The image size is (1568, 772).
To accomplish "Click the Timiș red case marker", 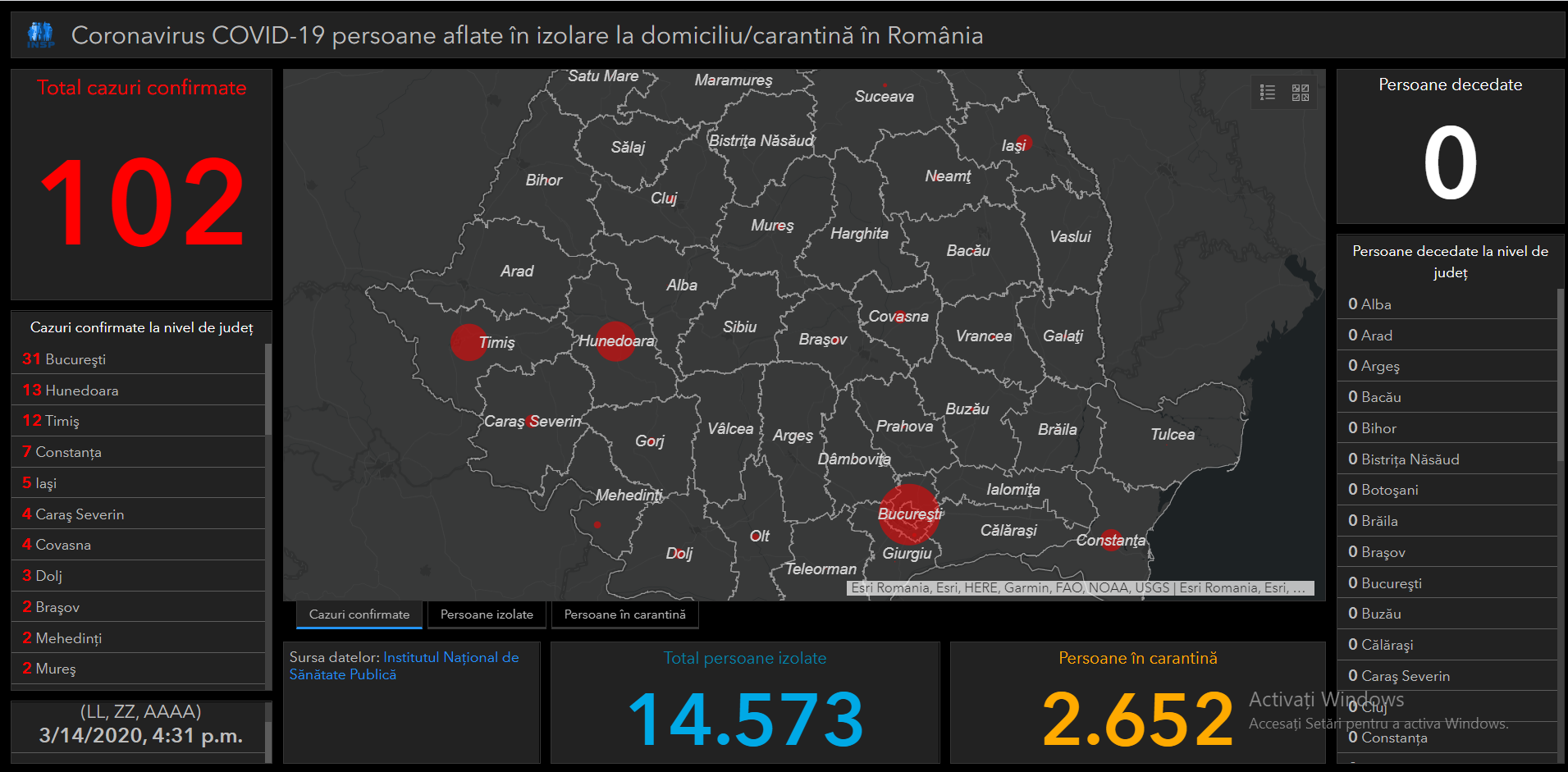I will [x=469, y=342].
